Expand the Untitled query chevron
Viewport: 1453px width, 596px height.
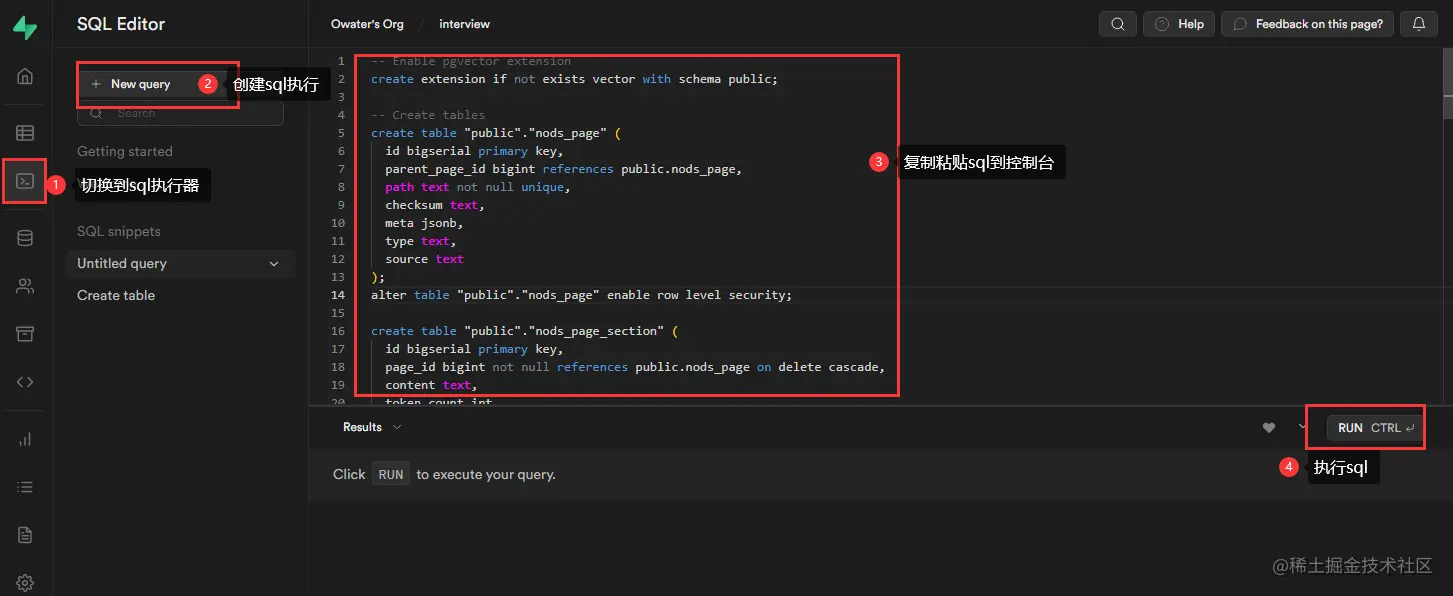point(274,264)
